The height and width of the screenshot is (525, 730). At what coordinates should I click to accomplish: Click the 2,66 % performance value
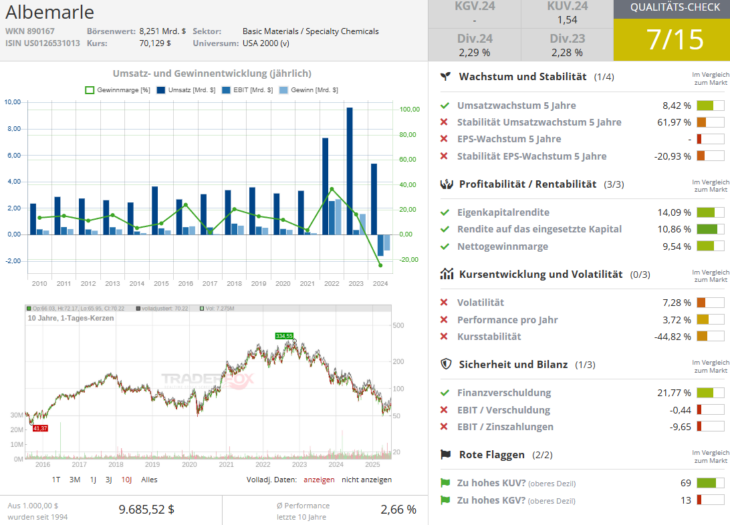pos(398,510)
